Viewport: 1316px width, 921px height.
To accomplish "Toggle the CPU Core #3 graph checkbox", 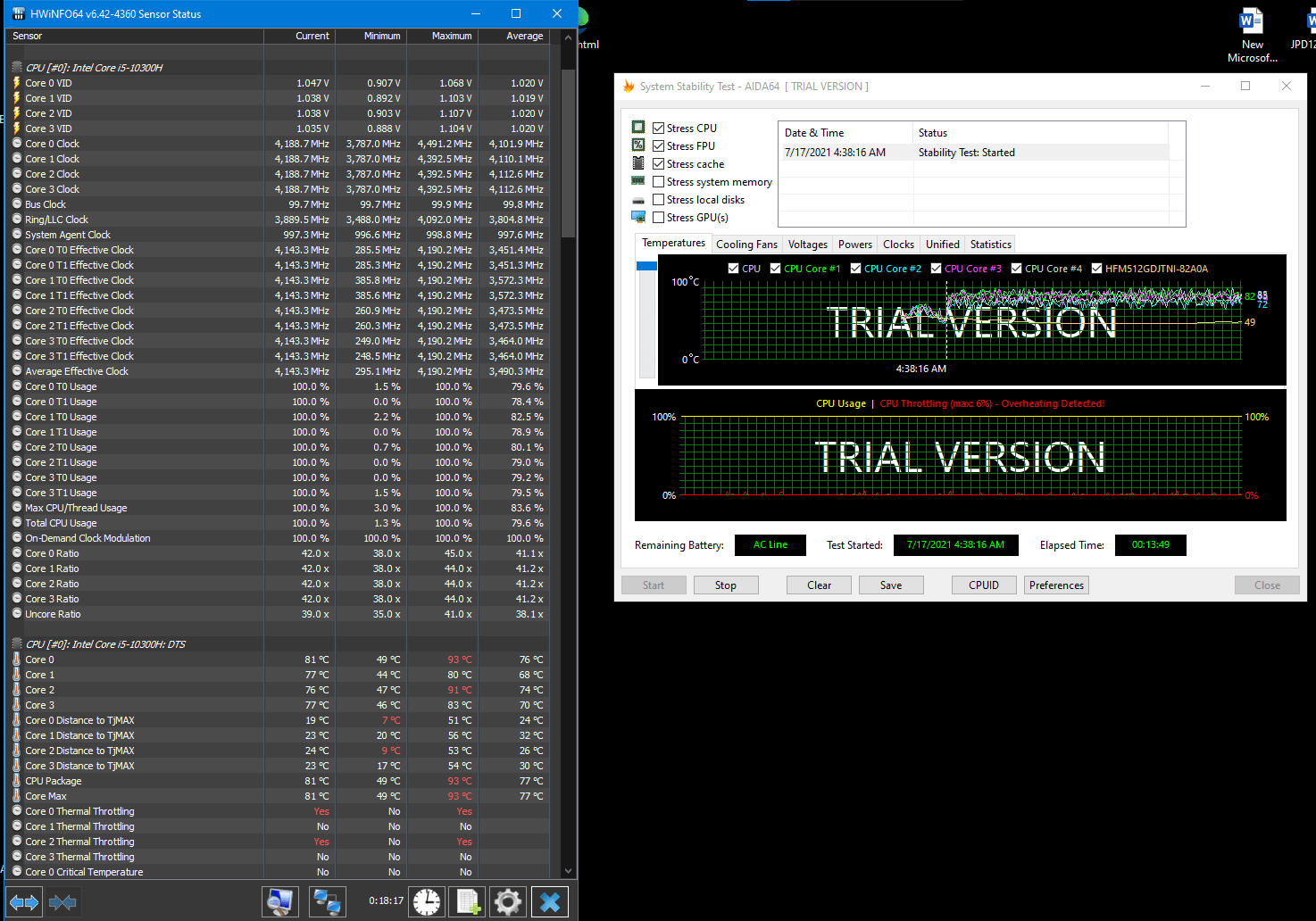I will [936, 268].
